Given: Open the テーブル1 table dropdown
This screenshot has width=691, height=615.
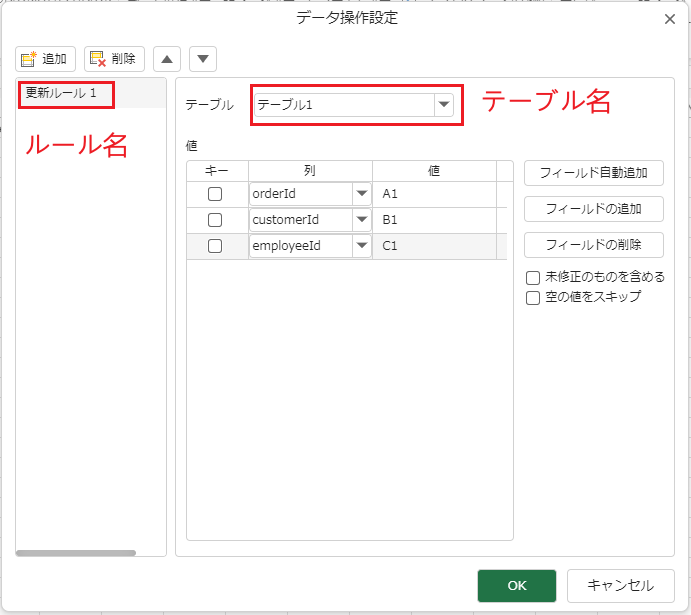Looking at the screenshot, I should pyautogui.click(x=442, y=105).
